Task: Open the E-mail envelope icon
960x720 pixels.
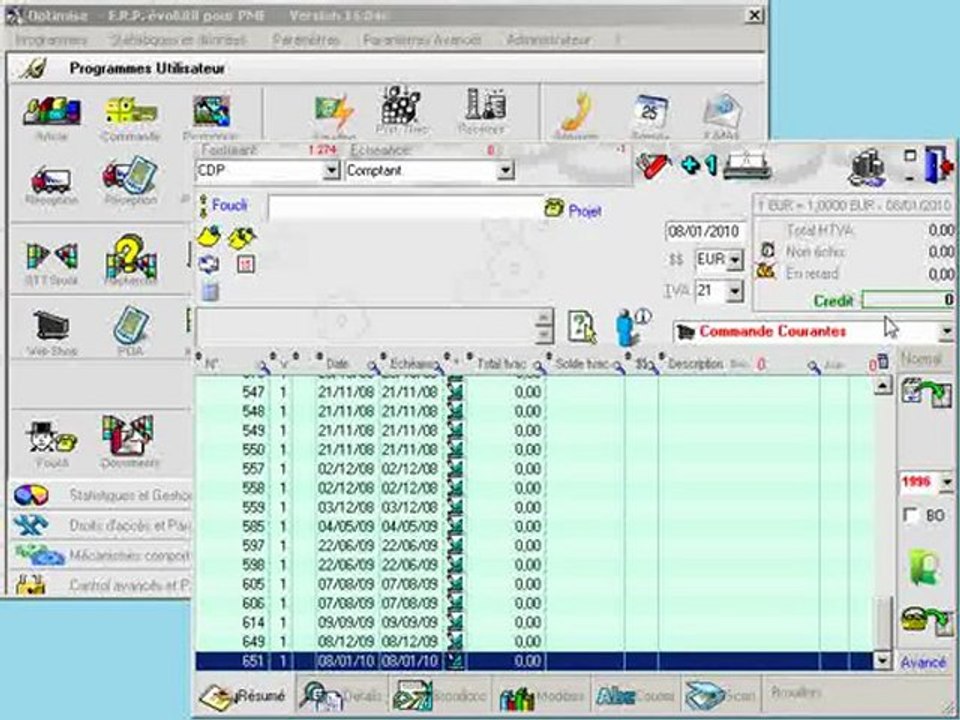Action: click(x=722, y=112)
